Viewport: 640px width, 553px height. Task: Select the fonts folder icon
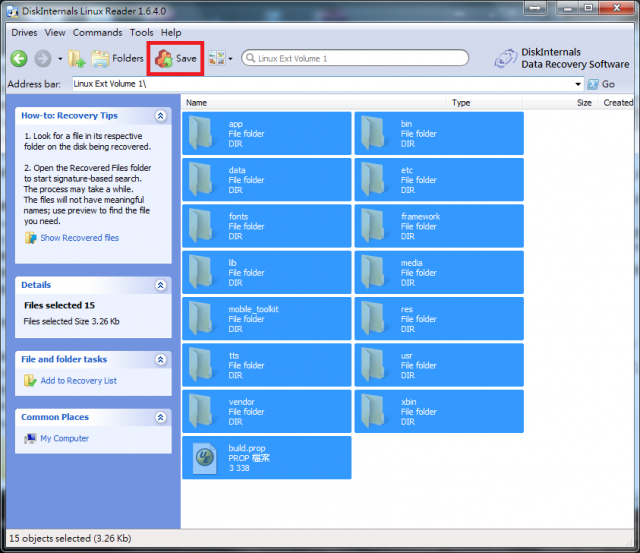pyautogui.click(x=201, y=226)
